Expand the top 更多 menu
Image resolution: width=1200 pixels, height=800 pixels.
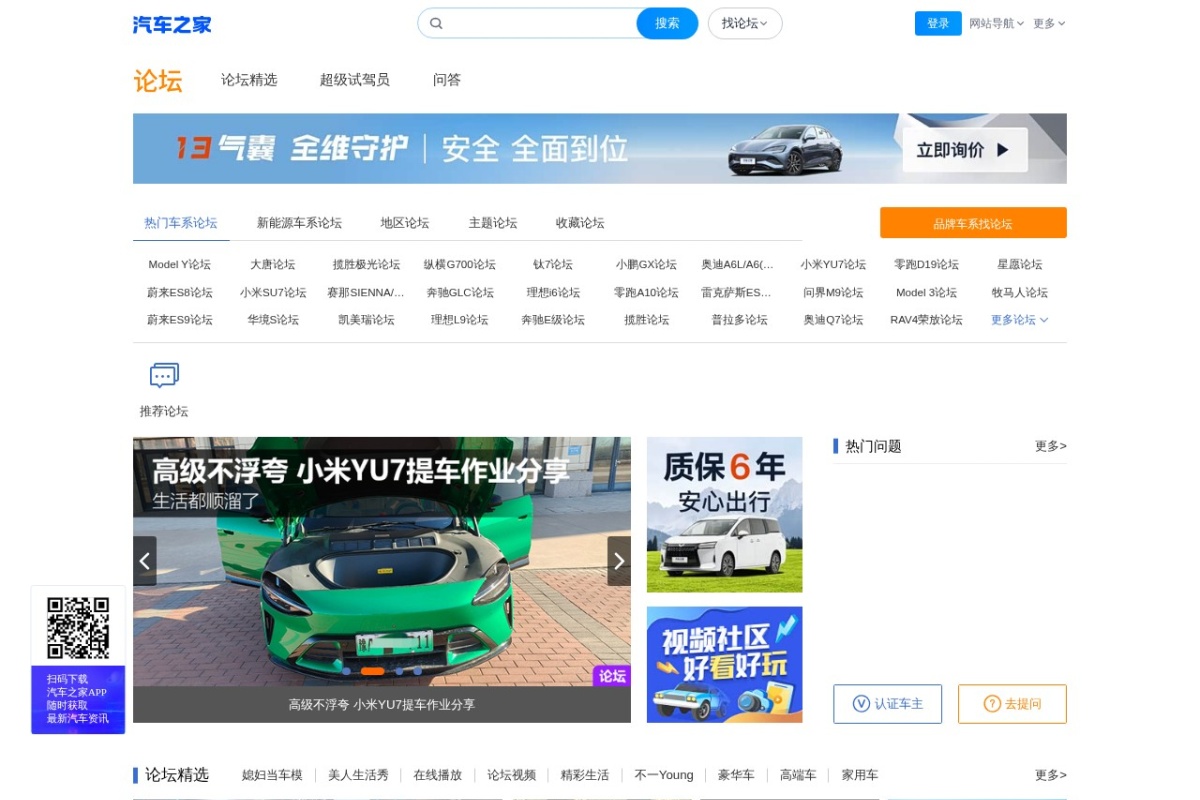coord(1049,23)
